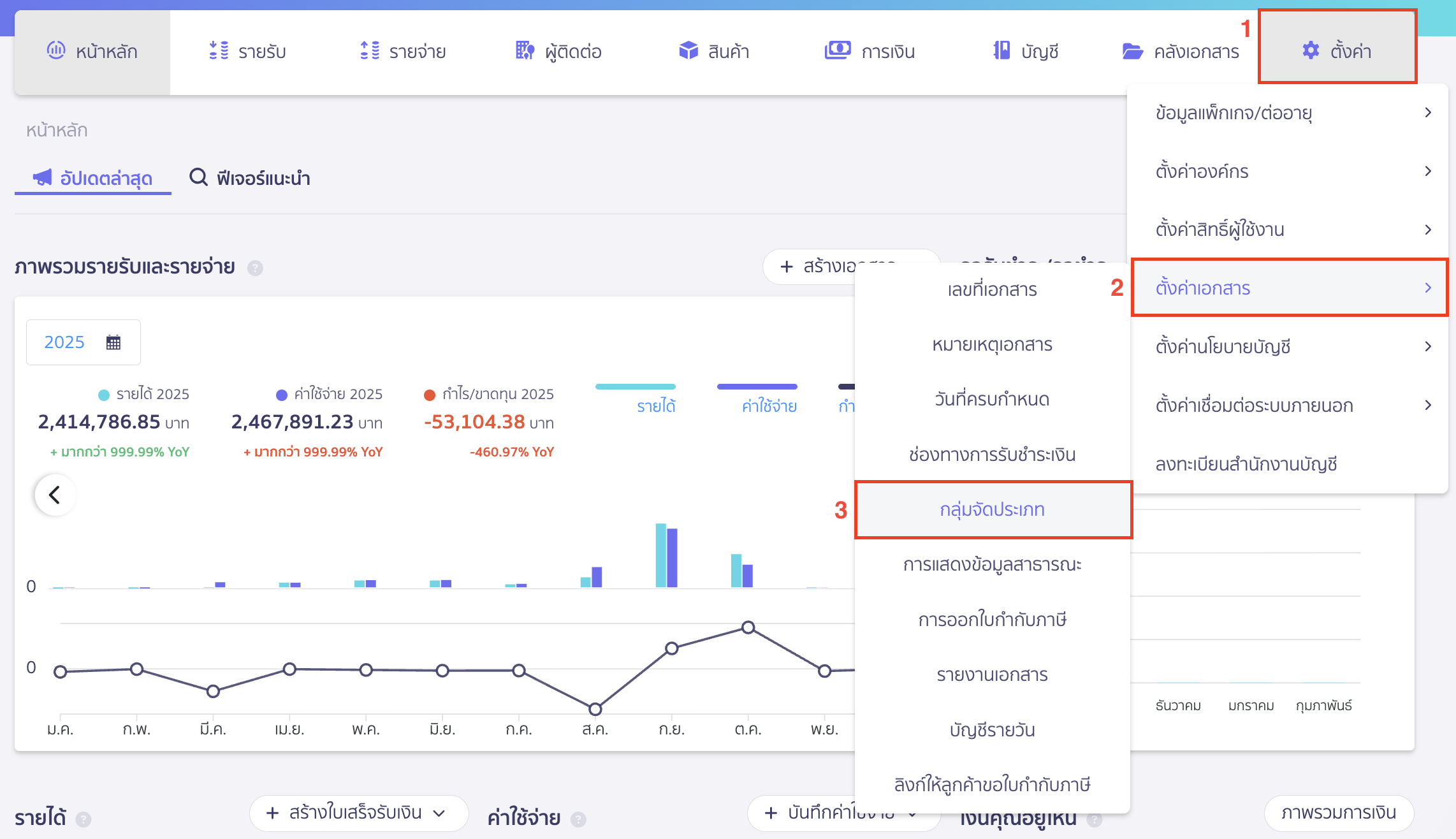Image resolution: width=1456 pixels, height=839 pixels.
Task: Hide the กำไร line on the chart legend
Action: coord(851,395)
